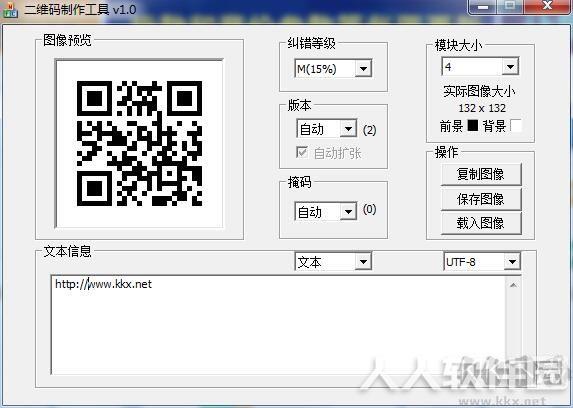
Task: Pick the black 前景 color swatch
Action: coord(473,126)
